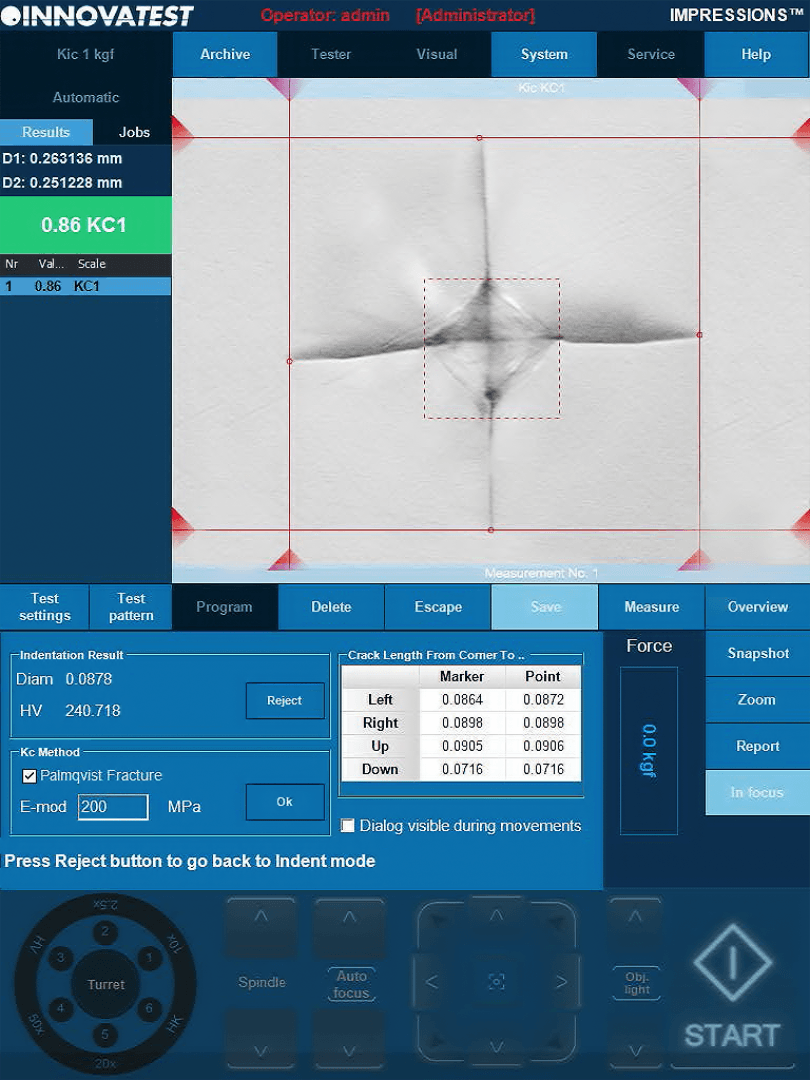Click the Automatic mode label
This screenshot has width=810, height=1080.
click(85, 98)
